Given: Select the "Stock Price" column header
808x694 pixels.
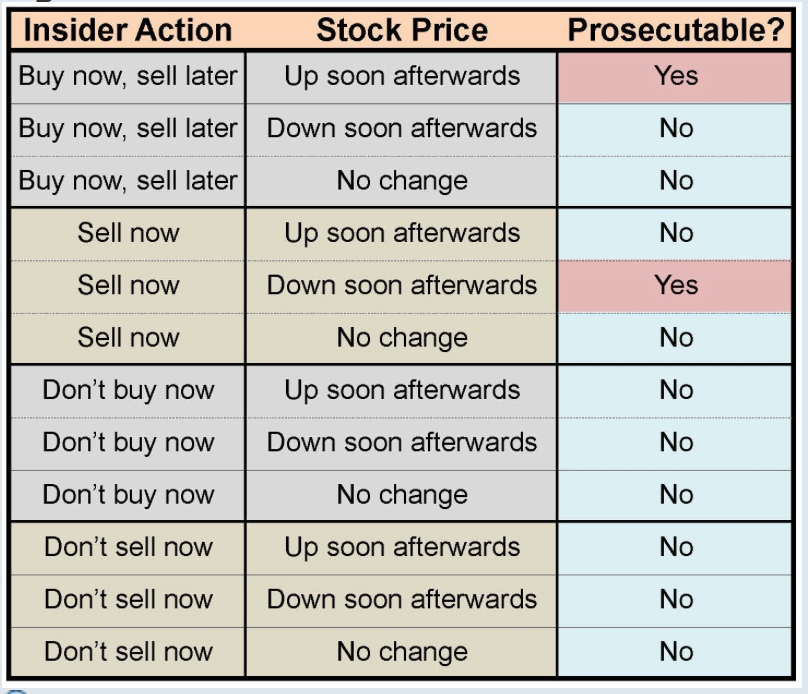Looking at the screenshot, I should pyautogui.click(x=402, y=30).
